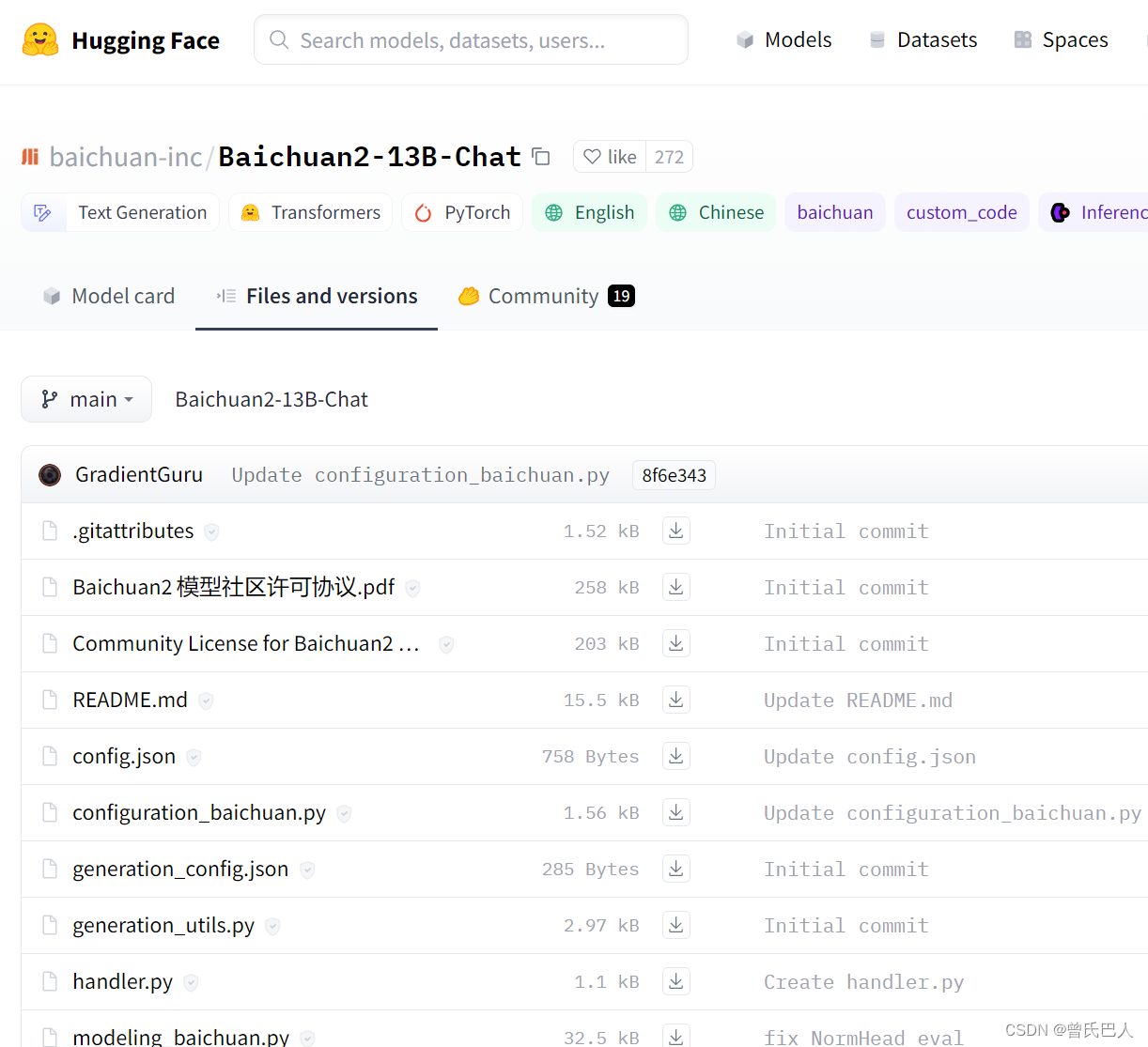
Task: Select the Files and versions tab
Action: click(317, 296)
